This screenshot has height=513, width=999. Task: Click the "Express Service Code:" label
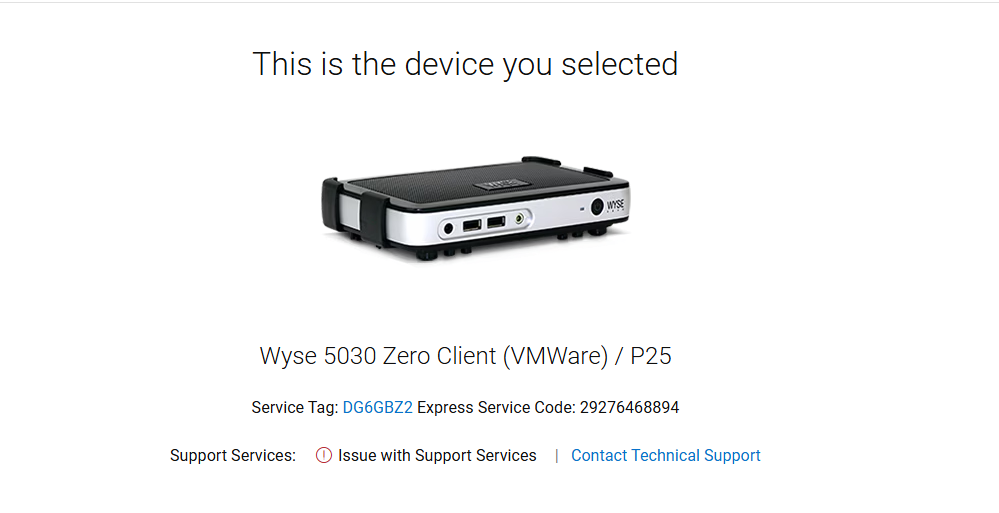496,407
